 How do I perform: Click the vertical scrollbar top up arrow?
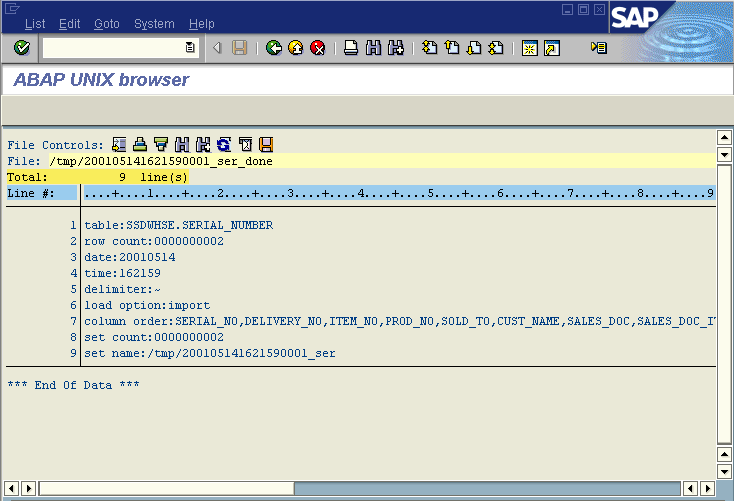point(724,138)
